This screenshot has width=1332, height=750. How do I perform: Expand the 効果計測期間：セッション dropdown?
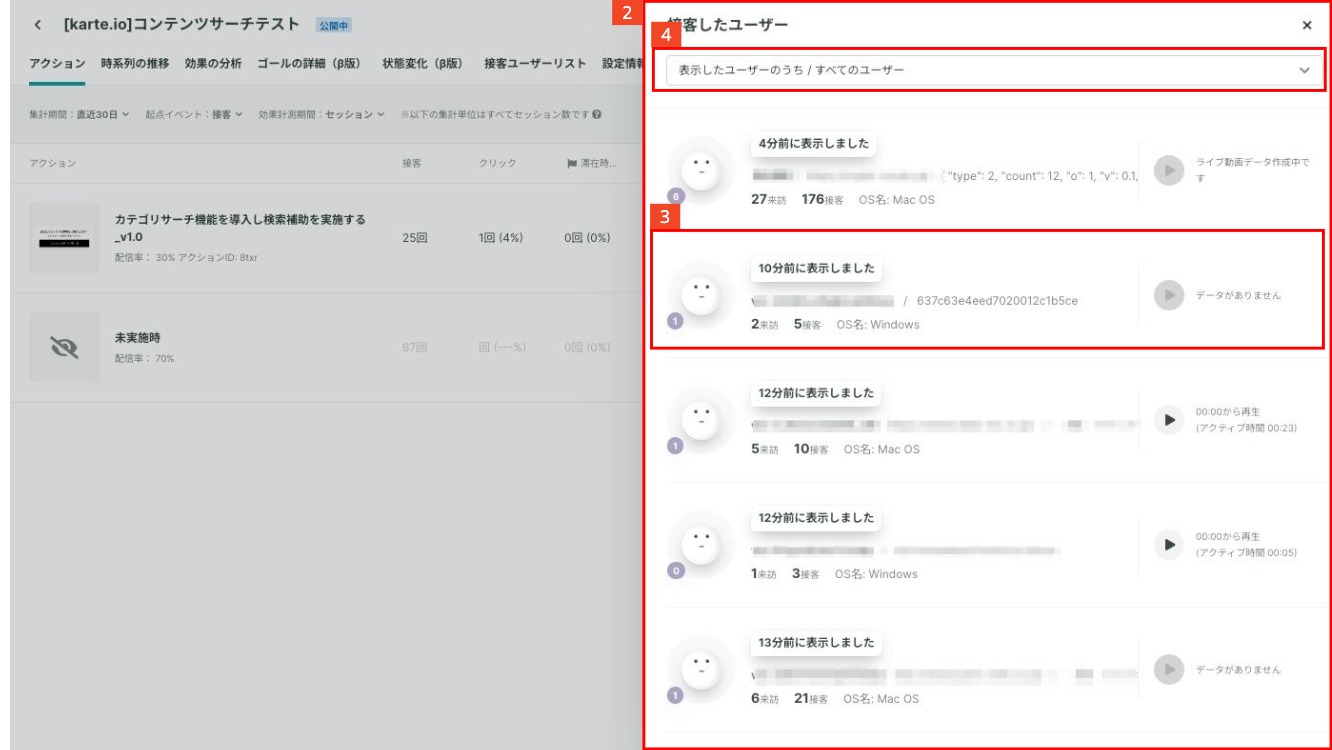(322, 115)
